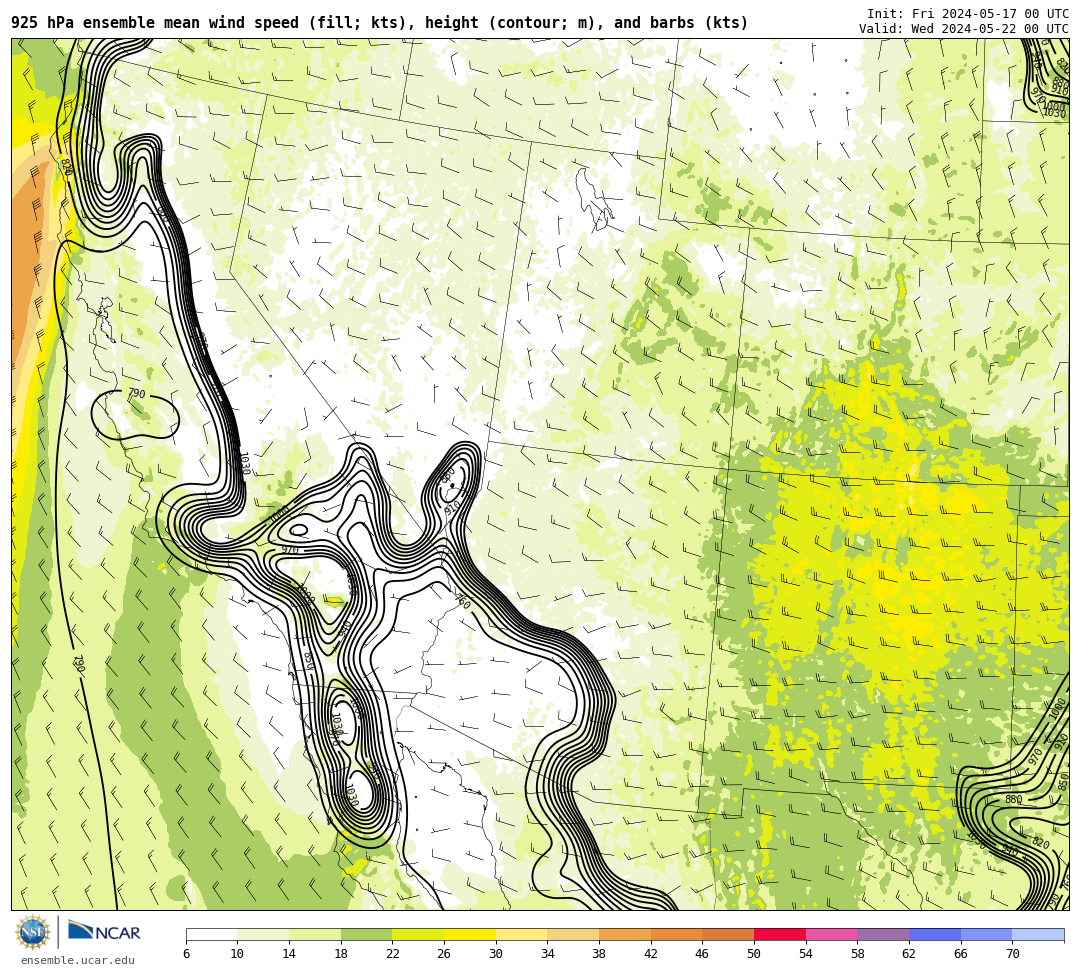
Task: Pick the 66–70 kts periwinkle swatch
Action: [986, 934]
